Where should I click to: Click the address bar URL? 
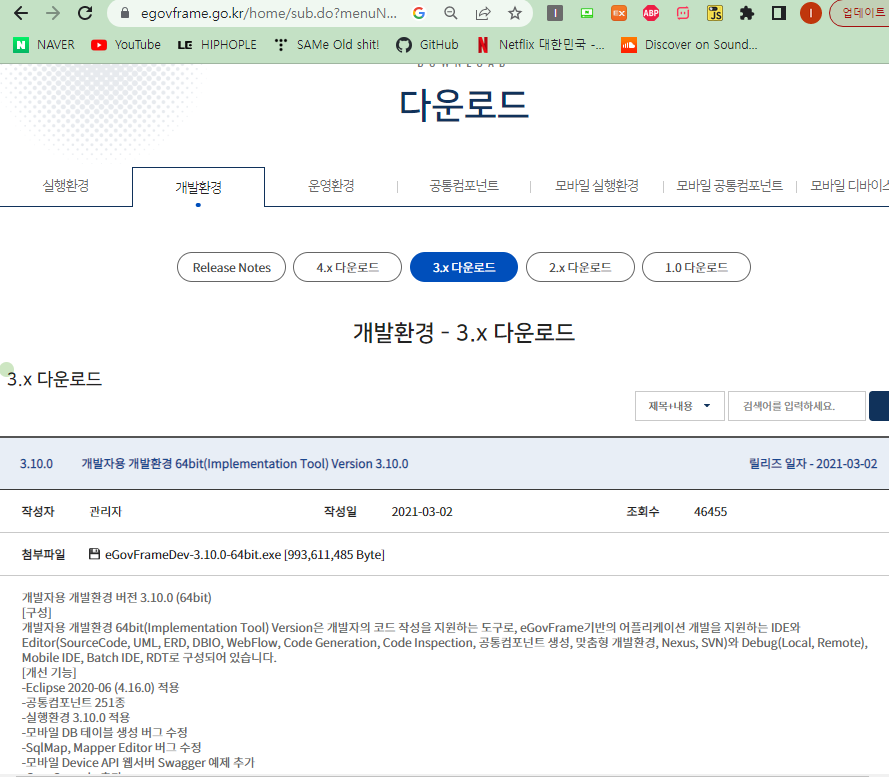click(269, 13)
